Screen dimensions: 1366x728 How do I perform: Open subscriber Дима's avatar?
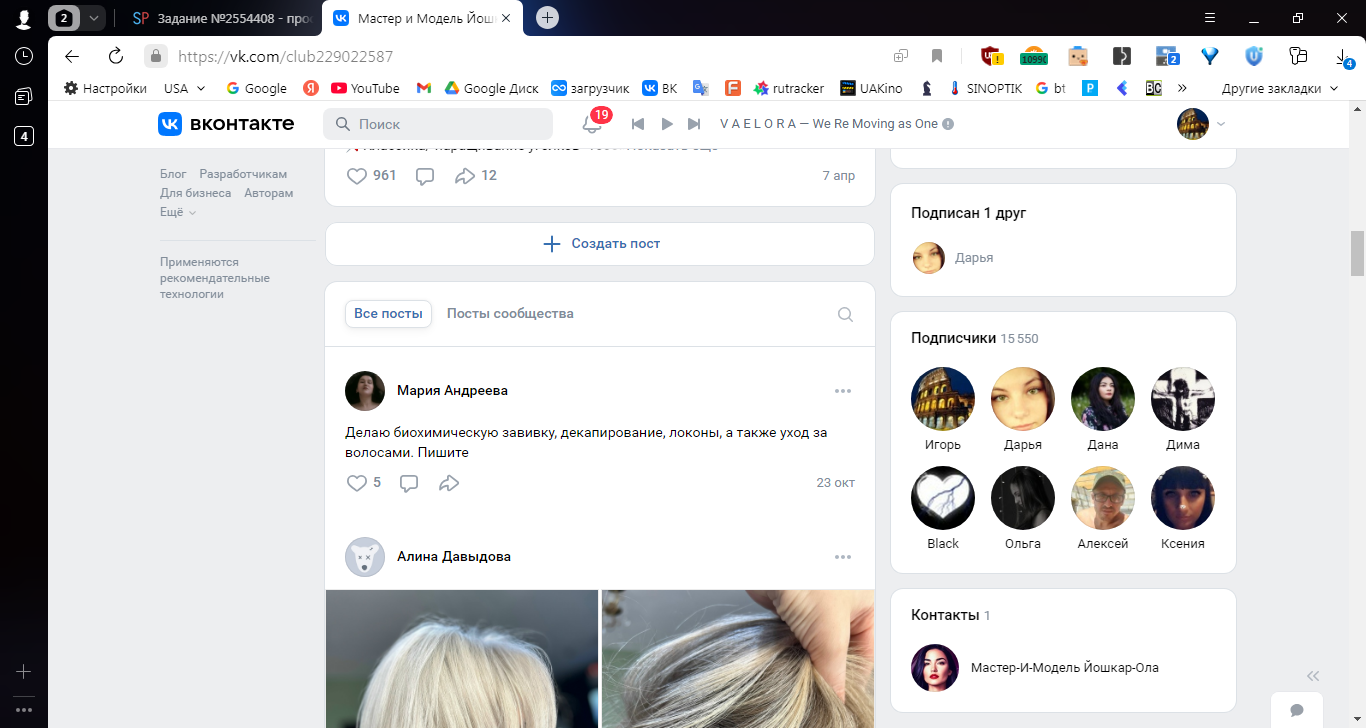point(1183,399)
